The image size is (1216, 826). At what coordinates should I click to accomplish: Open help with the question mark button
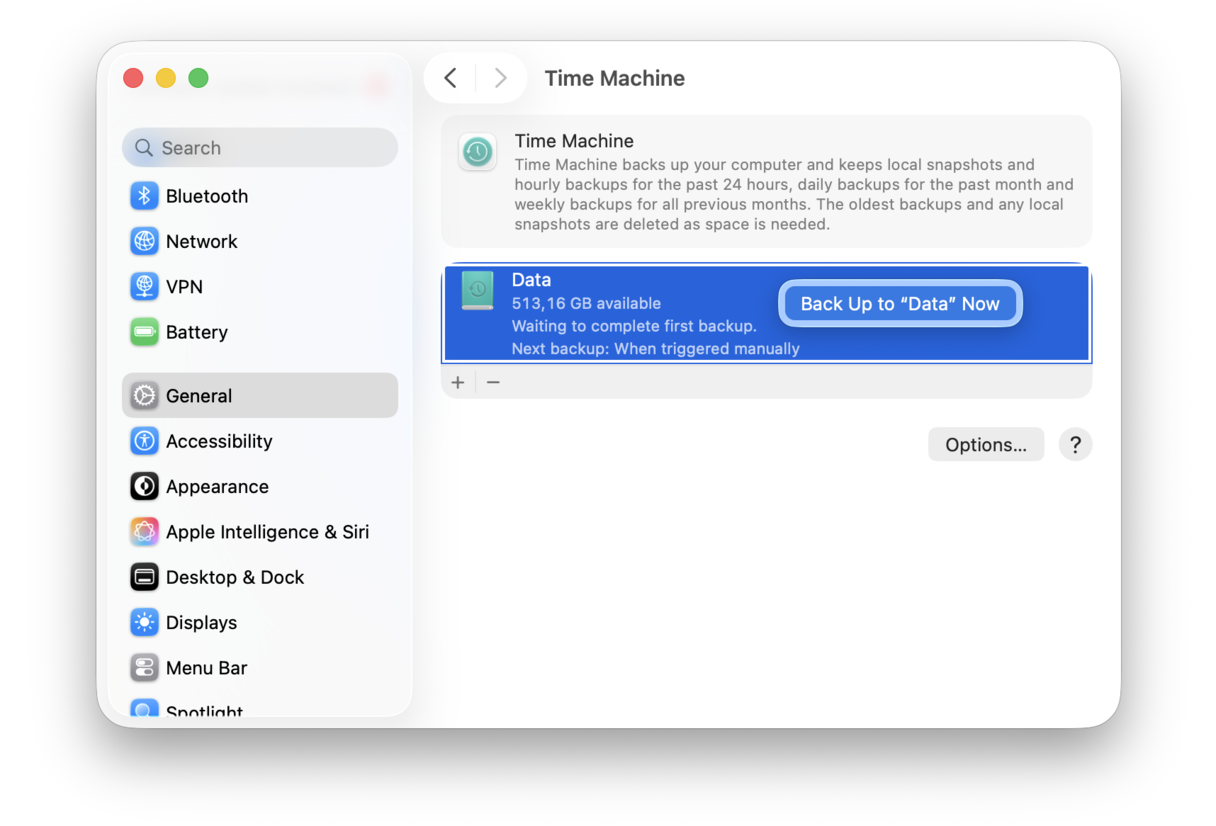[1076, 445]
